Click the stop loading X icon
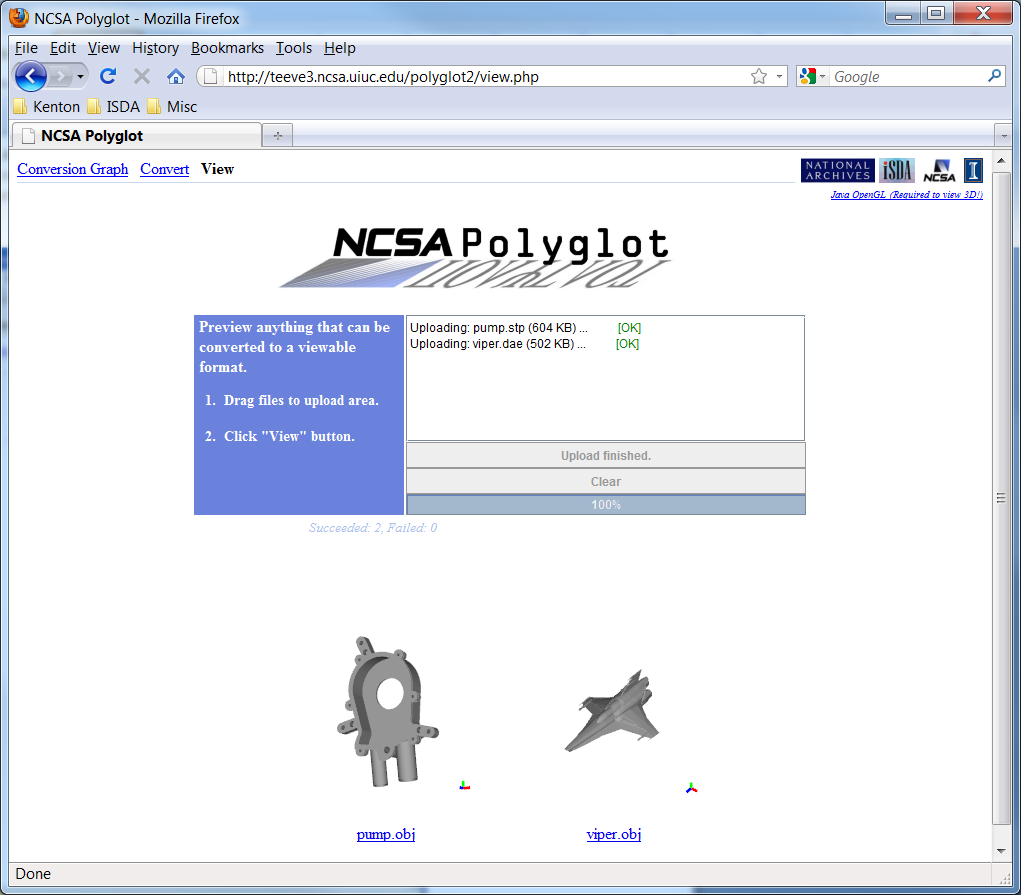 pos(142,77)
